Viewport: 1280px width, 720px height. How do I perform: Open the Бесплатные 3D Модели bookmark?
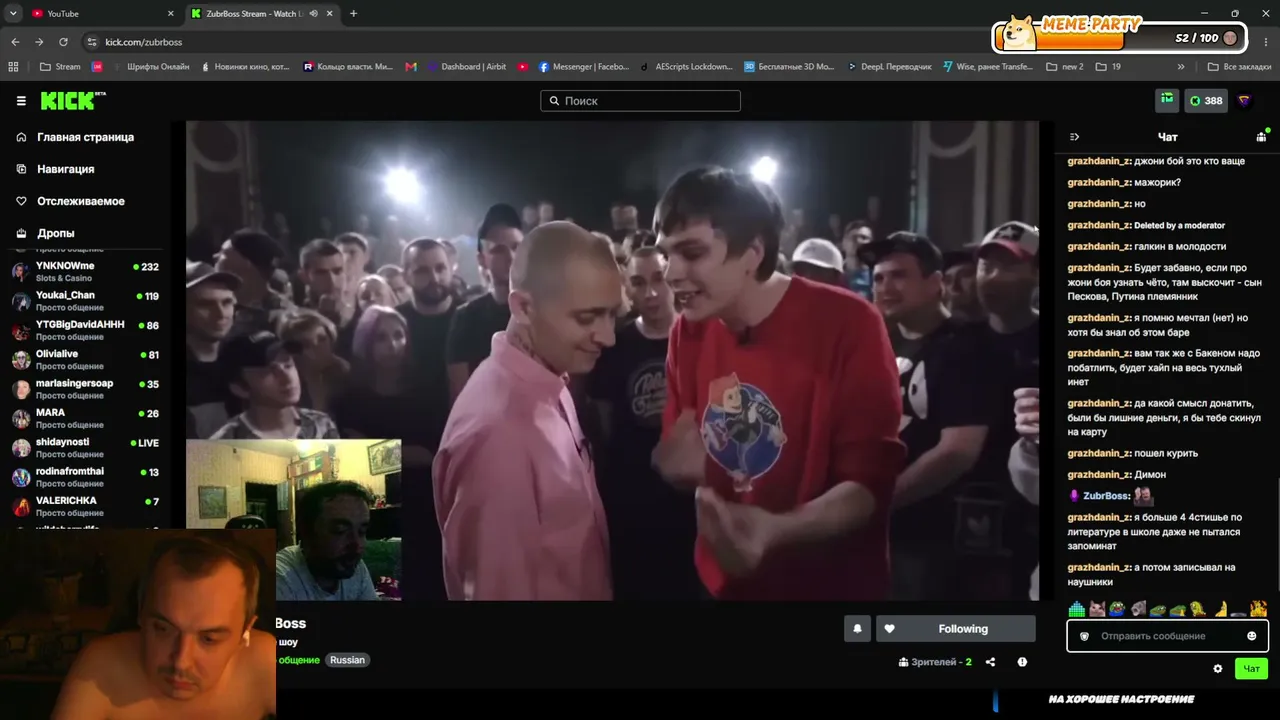click(x=789, y=67)
